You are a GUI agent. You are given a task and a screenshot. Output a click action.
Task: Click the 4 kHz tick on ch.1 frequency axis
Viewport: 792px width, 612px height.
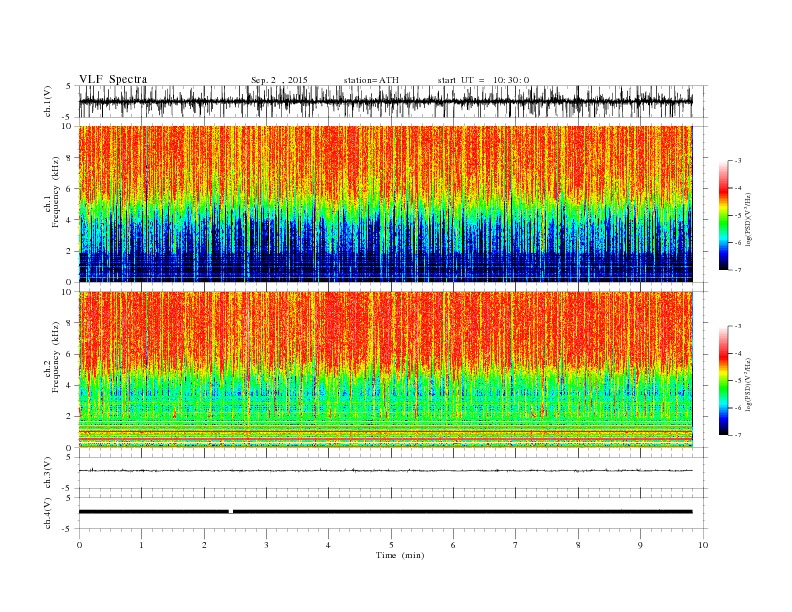69,220
